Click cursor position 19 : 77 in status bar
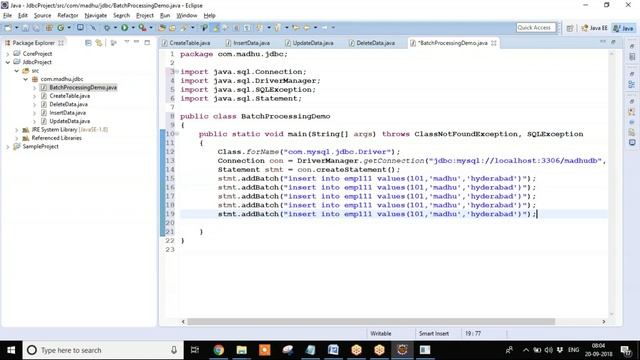The image size is (640, 360). pos(473,333)
